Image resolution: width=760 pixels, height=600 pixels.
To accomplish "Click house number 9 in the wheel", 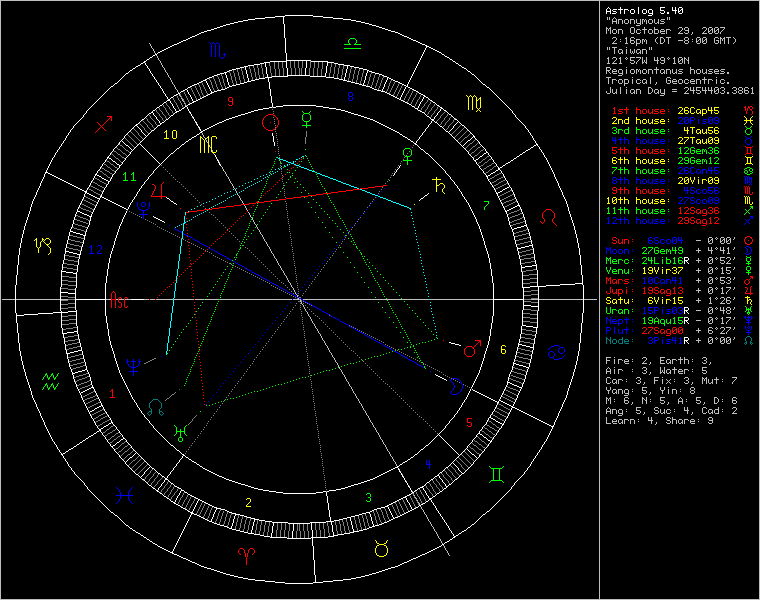I will pyautogui.click(x=230, y=101).
